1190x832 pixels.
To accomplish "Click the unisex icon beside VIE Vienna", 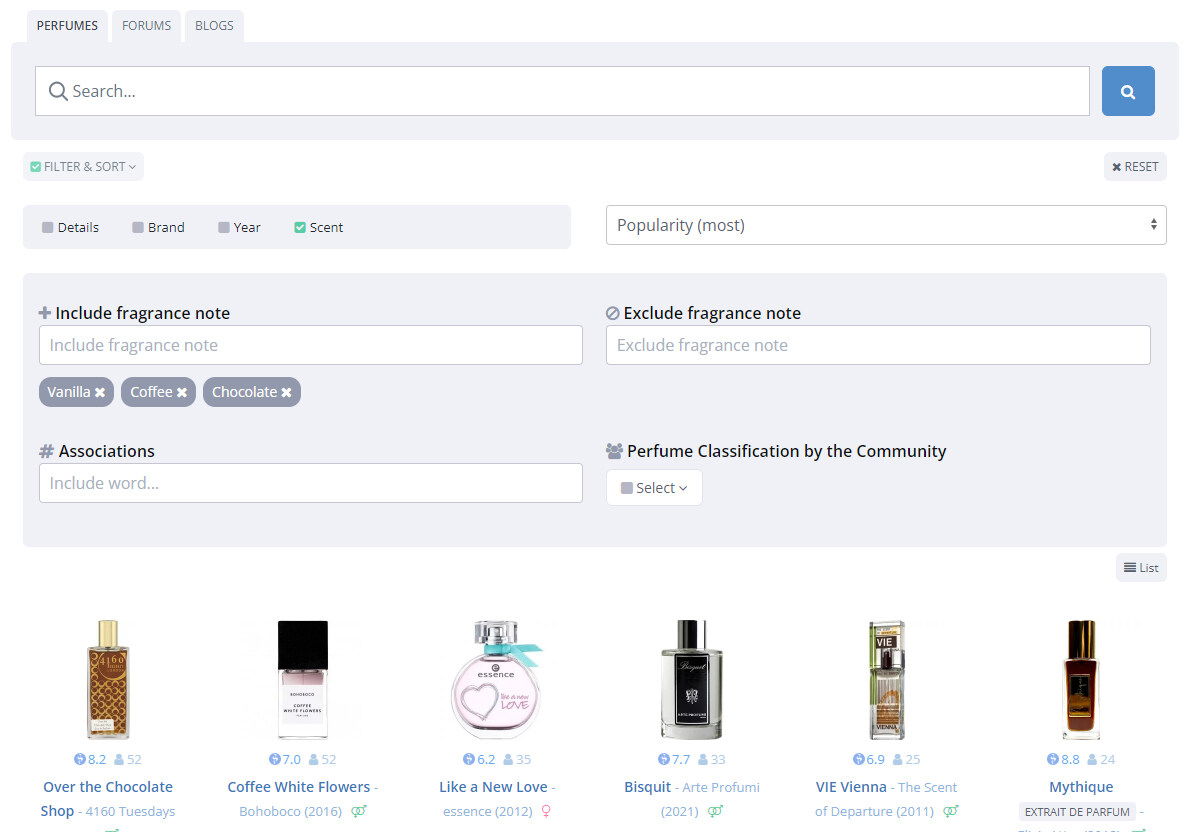I will coord(950,811).
